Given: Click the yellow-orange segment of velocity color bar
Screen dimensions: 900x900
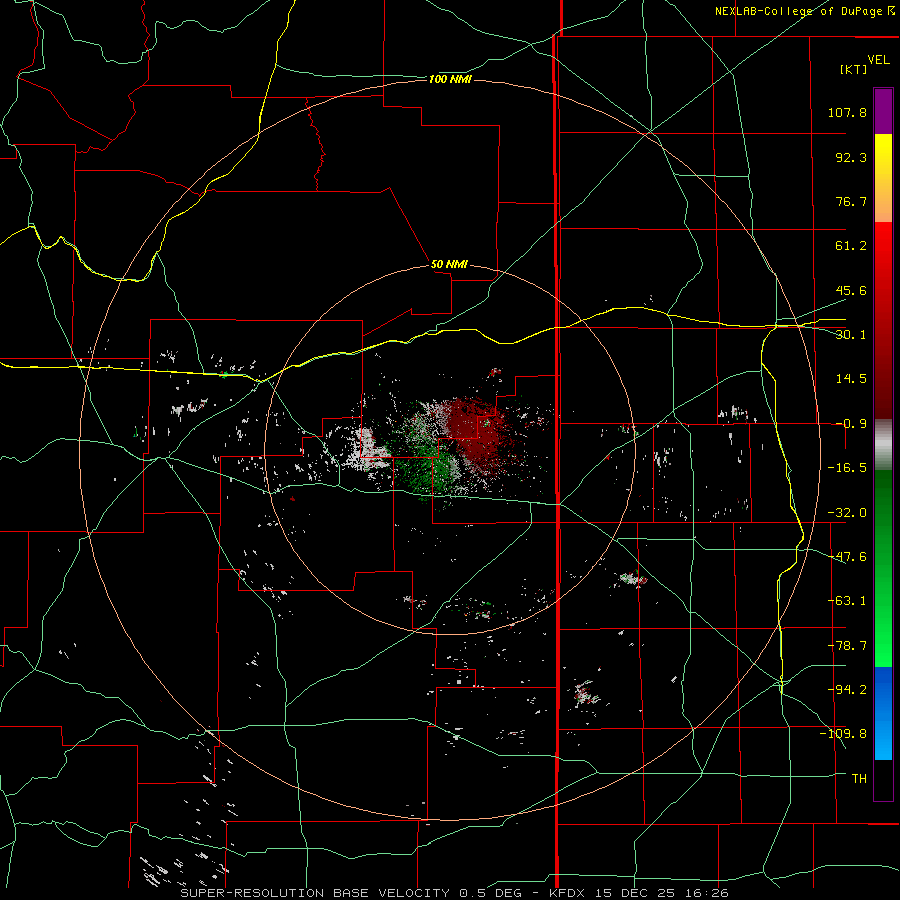Looking at the screenshot, I should [883, 178].
